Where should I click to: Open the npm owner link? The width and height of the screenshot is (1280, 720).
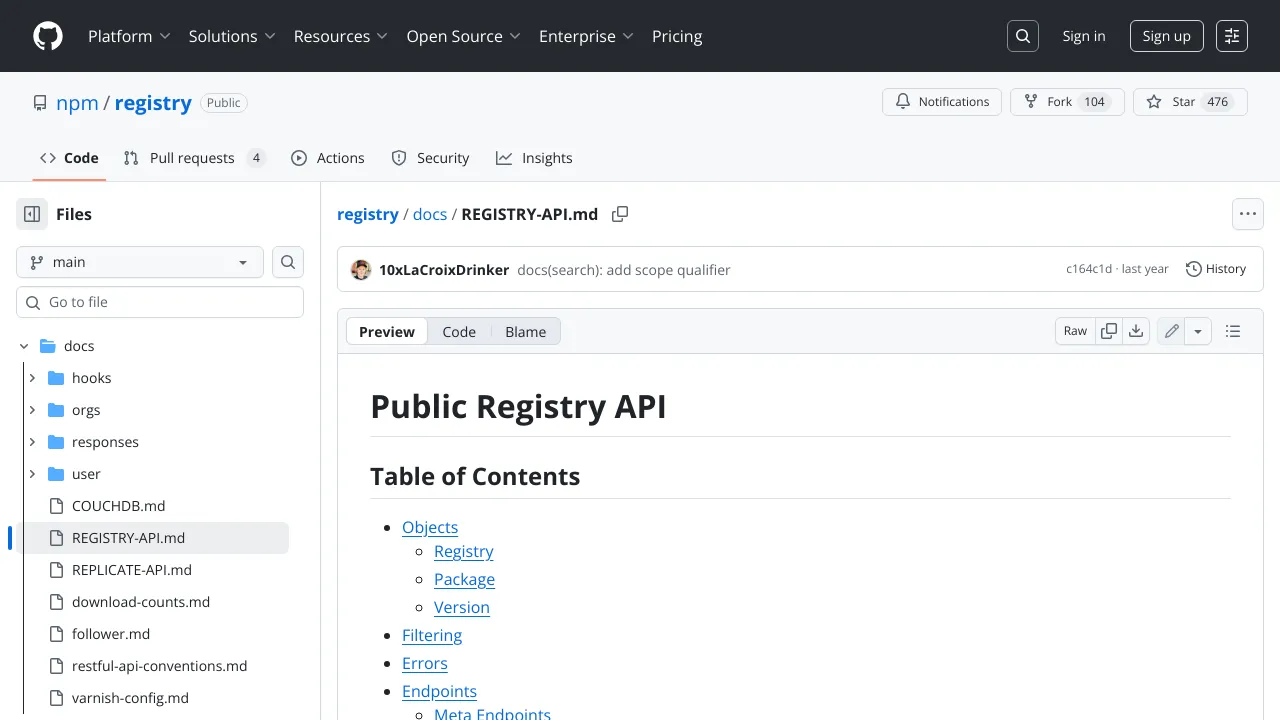point(77,103)
